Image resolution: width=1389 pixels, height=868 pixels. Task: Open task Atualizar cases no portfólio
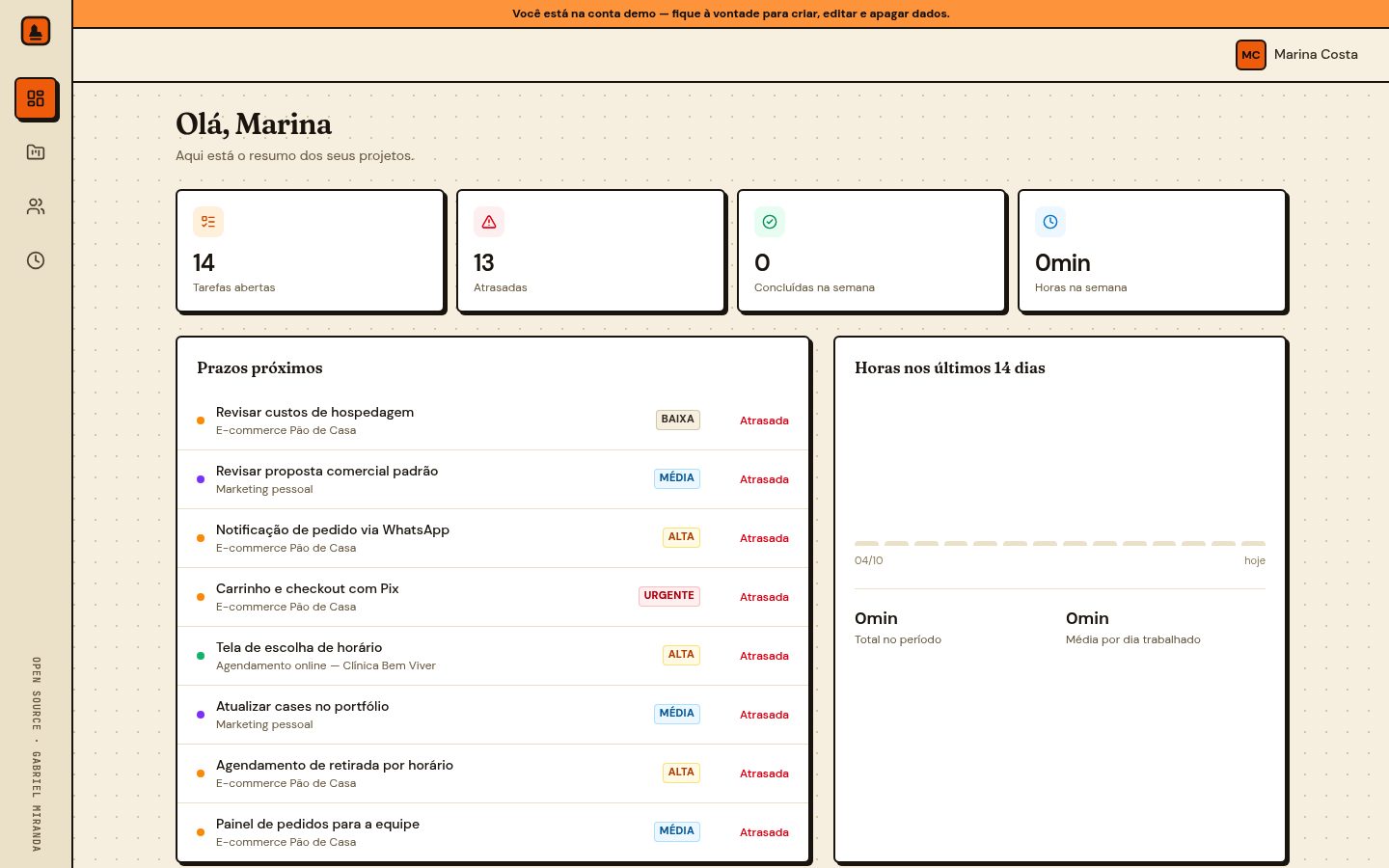tap(493, 715)
